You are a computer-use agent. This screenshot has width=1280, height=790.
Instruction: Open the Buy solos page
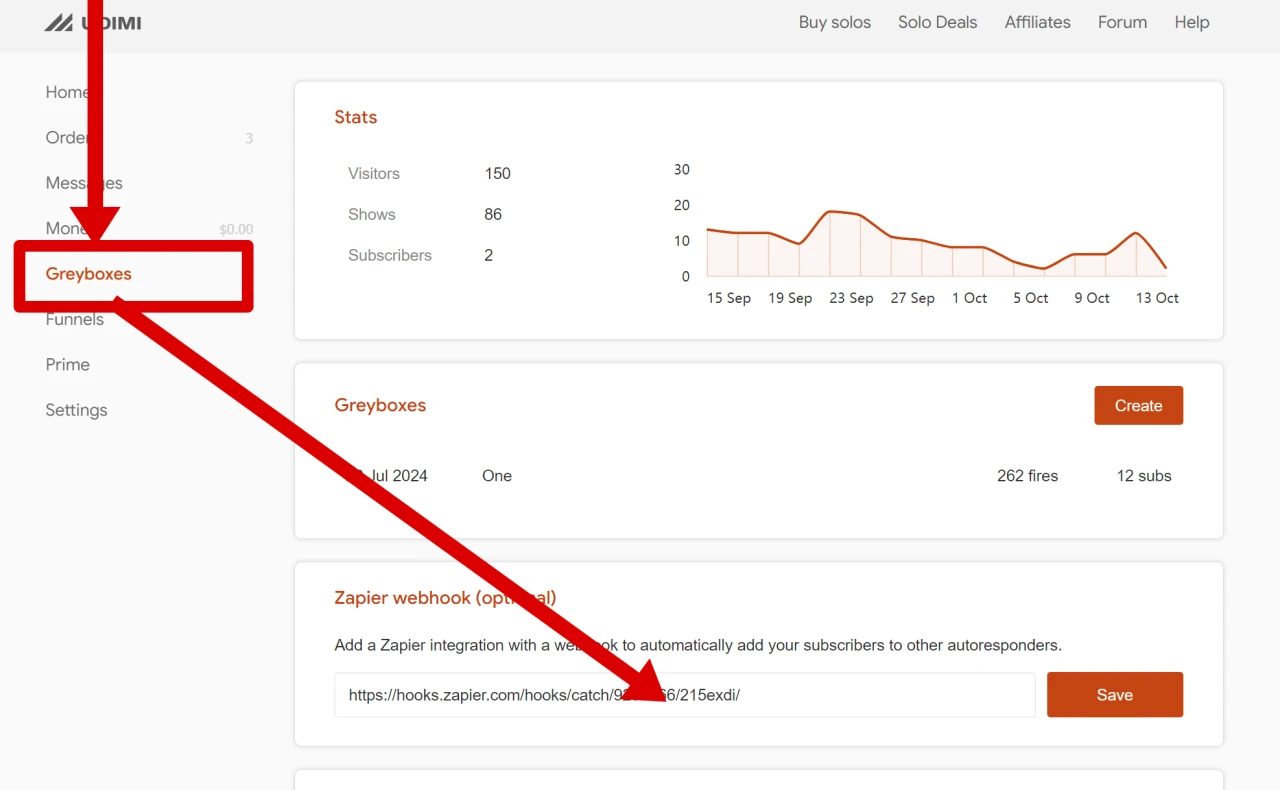click(x=834, y=22)
